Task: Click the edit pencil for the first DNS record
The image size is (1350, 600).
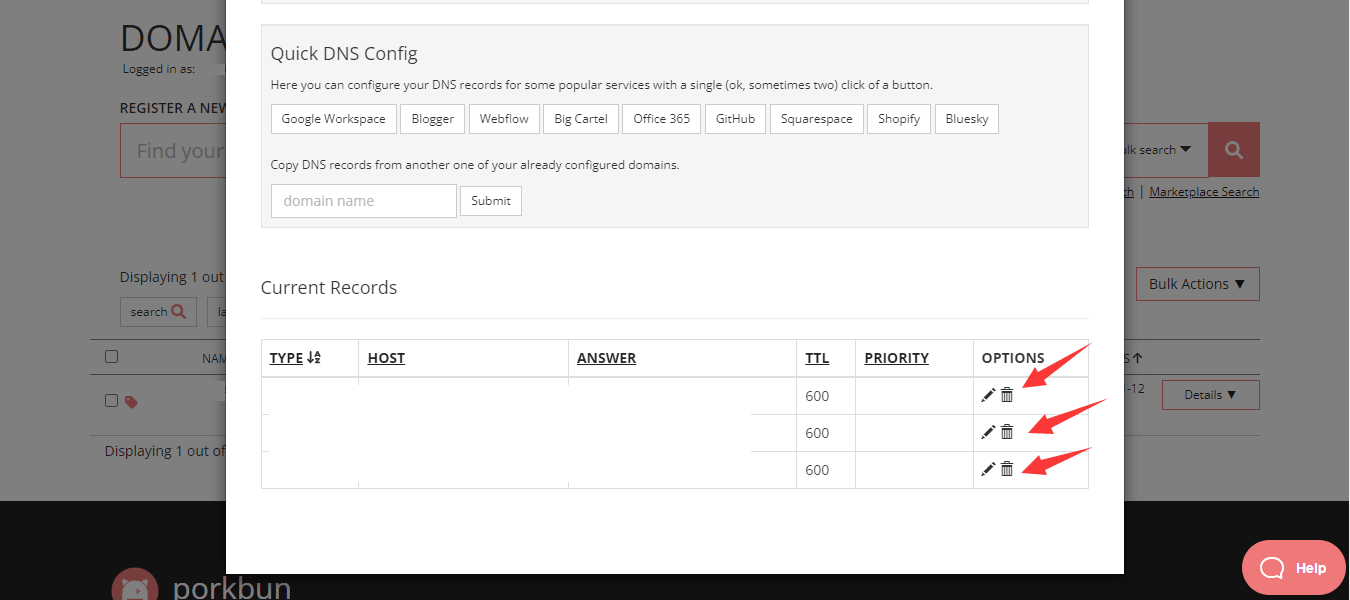Action: click(988, 396)
